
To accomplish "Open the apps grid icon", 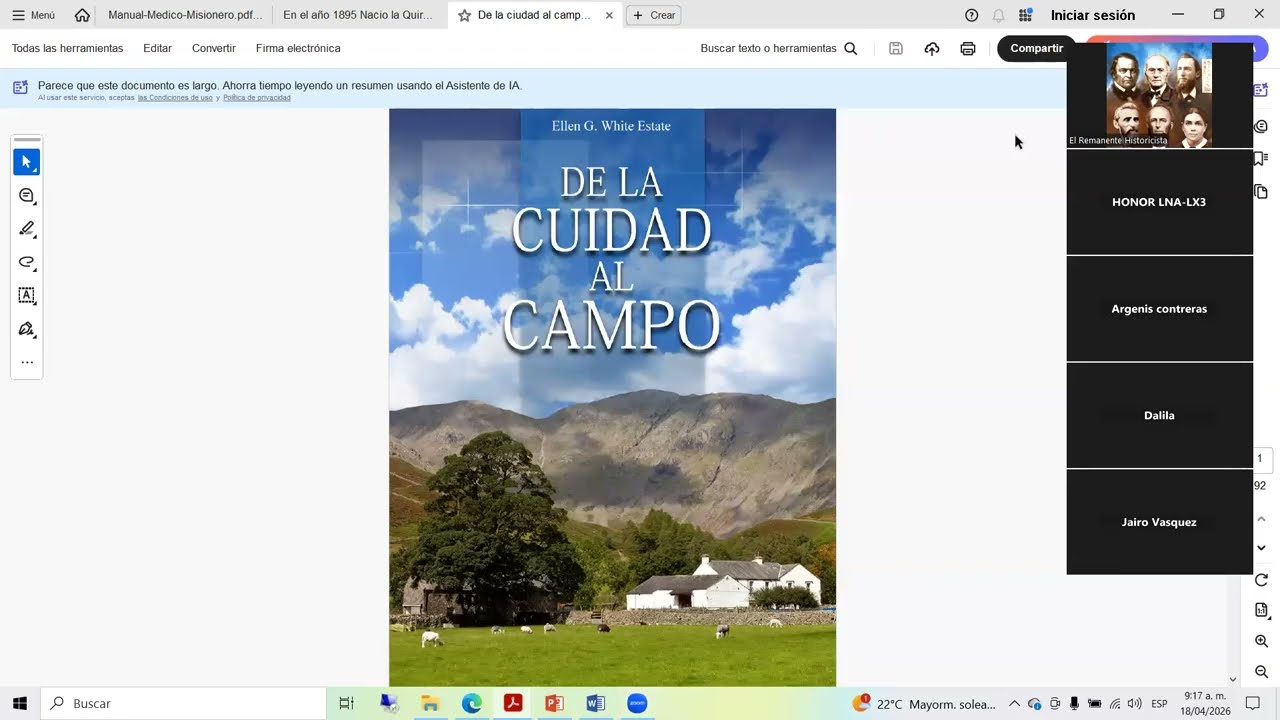I will 1025,15.
